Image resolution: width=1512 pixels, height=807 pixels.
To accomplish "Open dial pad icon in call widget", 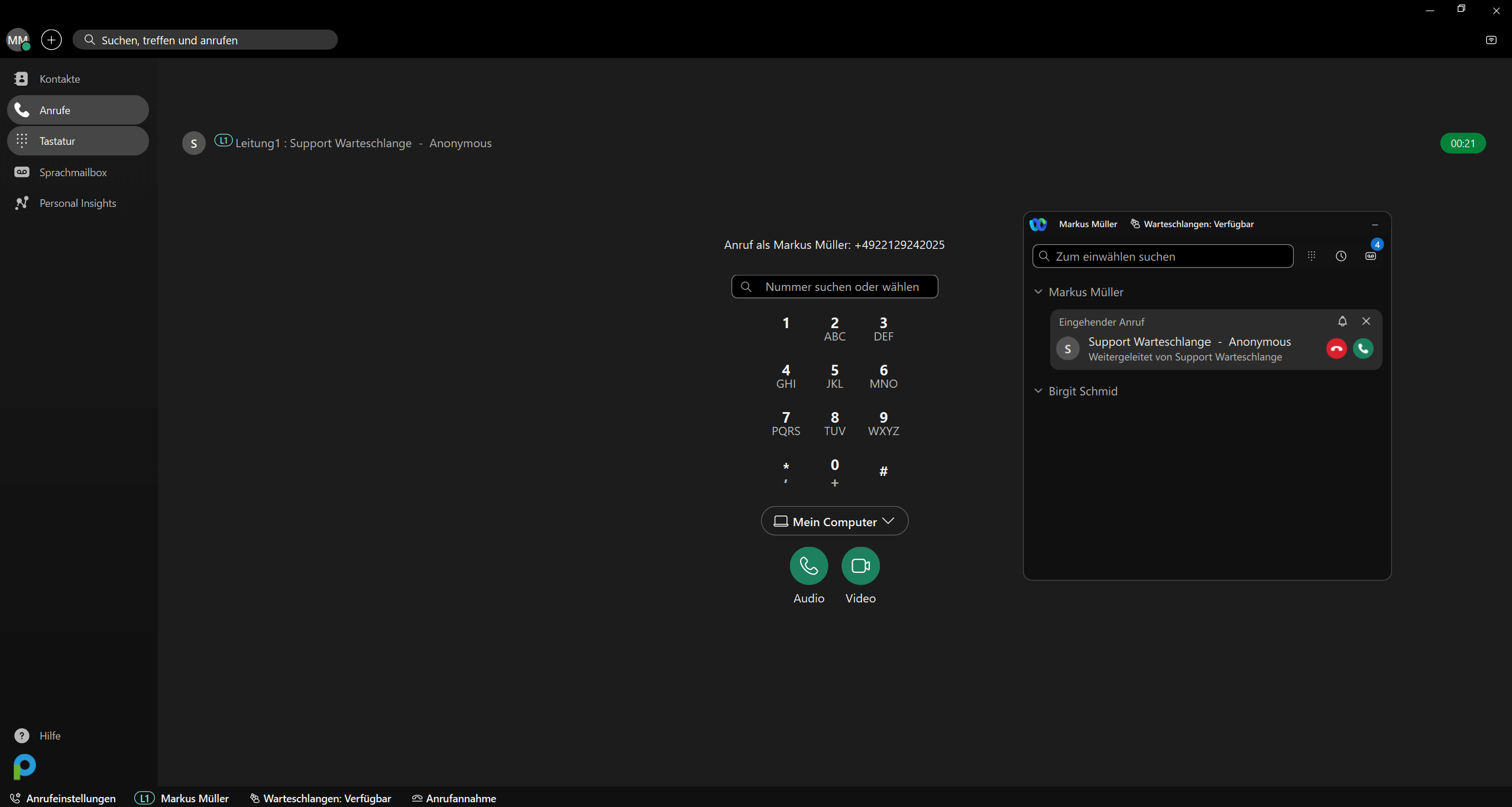I will point(1312,256).
